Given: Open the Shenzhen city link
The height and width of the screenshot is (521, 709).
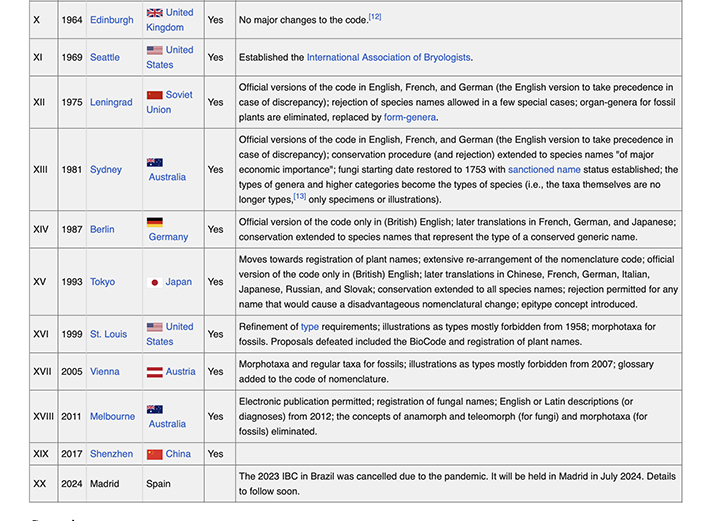Looking at the screenshot, I should pos(112,454).
